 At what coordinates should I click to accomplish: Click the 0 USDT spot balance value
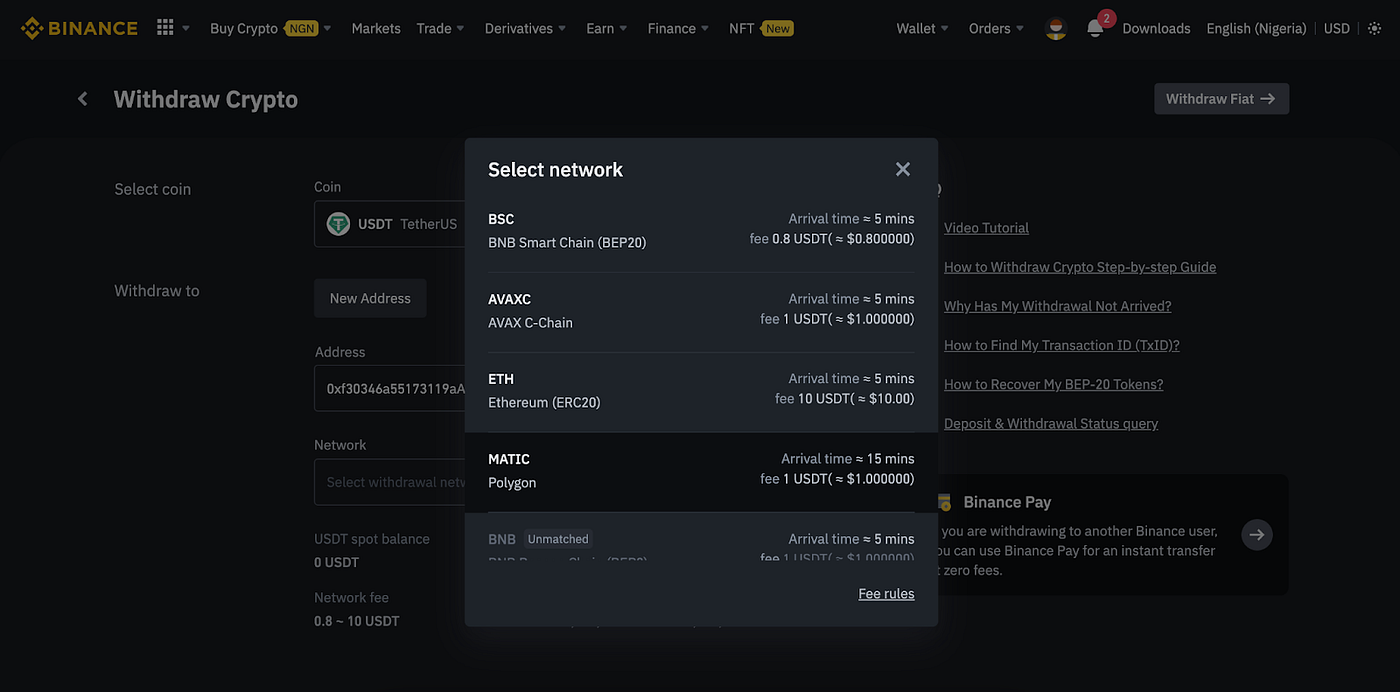click(336, 562)
